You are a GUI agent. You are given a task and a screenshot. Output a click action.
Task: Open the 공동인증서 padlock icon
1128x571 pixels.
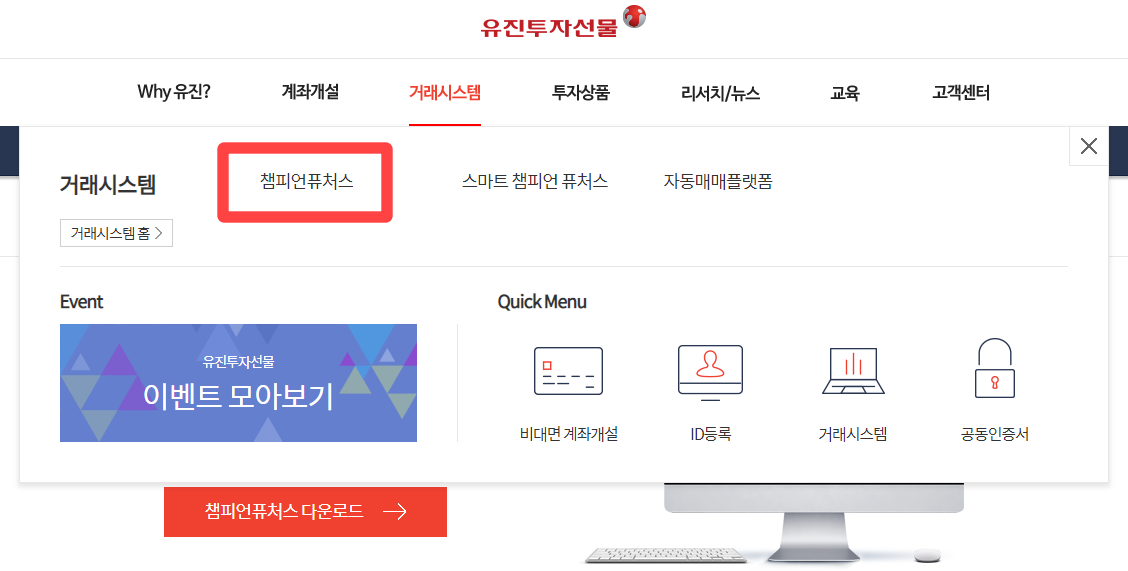pyautogui.click(x=995, y=368)
